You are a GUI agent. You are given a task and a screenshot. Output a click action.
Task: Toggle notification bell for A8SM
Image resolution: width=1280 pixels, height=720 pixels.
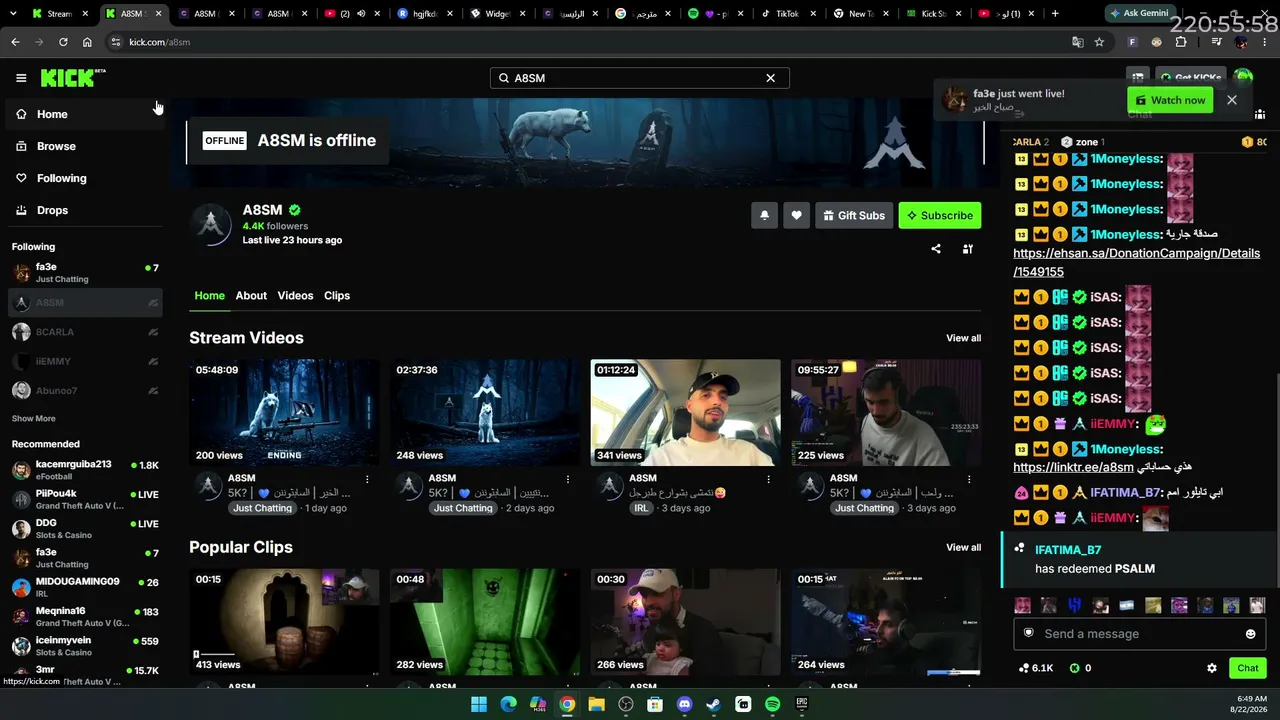click(764, 215)
